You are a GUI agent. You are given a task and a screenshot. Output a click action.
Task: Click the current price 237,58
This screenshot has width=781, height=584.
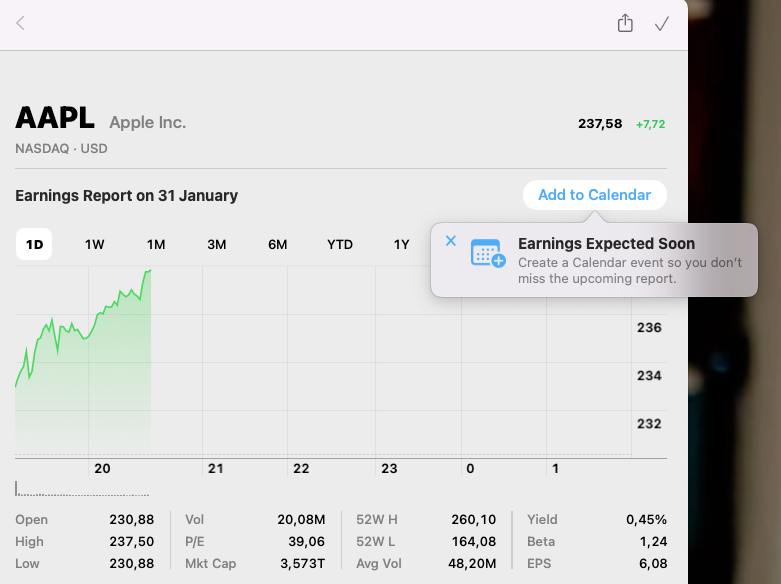(600, 124)
